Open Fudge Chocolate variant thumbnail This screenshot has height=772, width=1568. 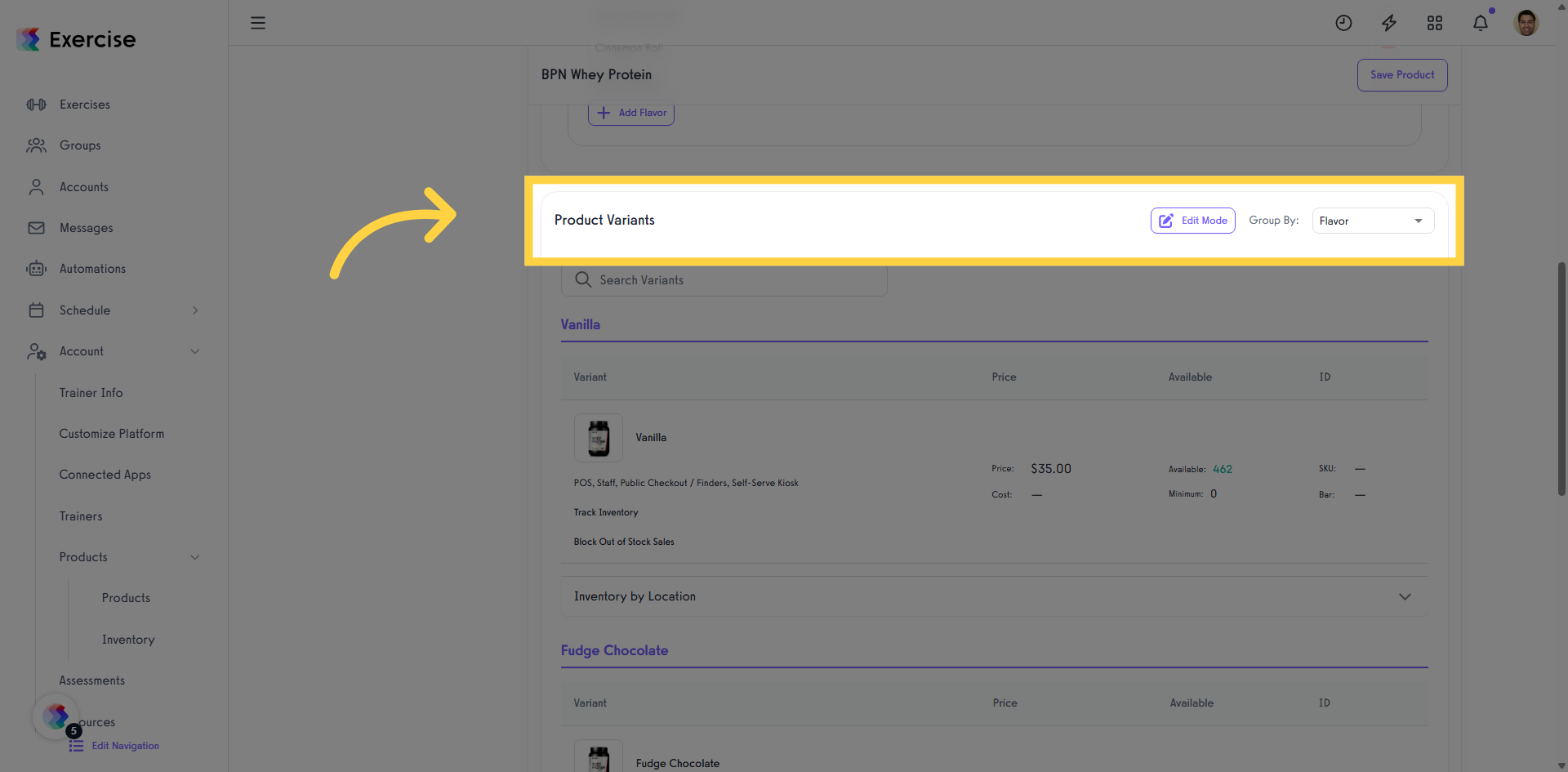(x=599, y=756)
